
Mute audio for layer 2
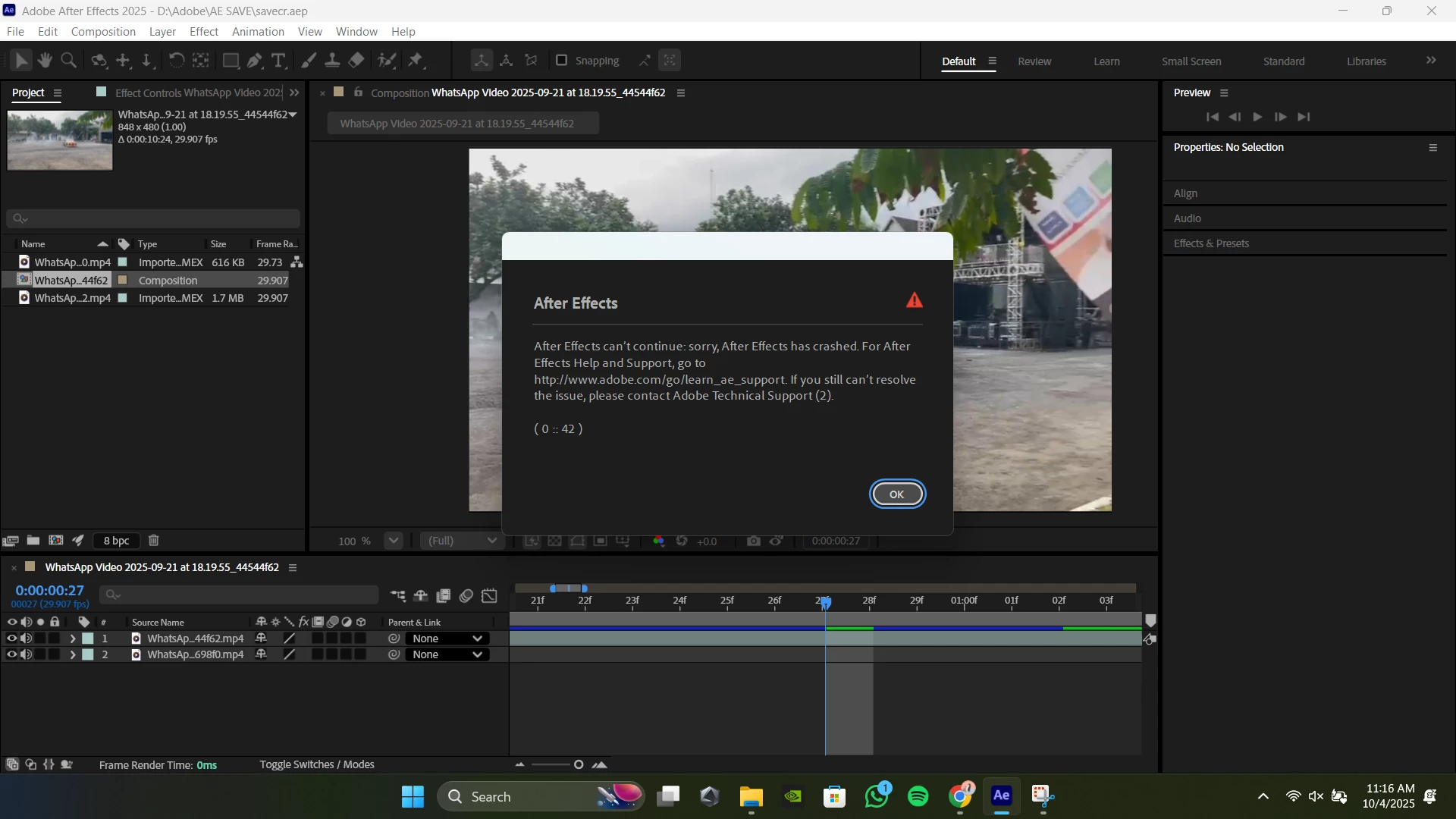click(x=26, y=654)
